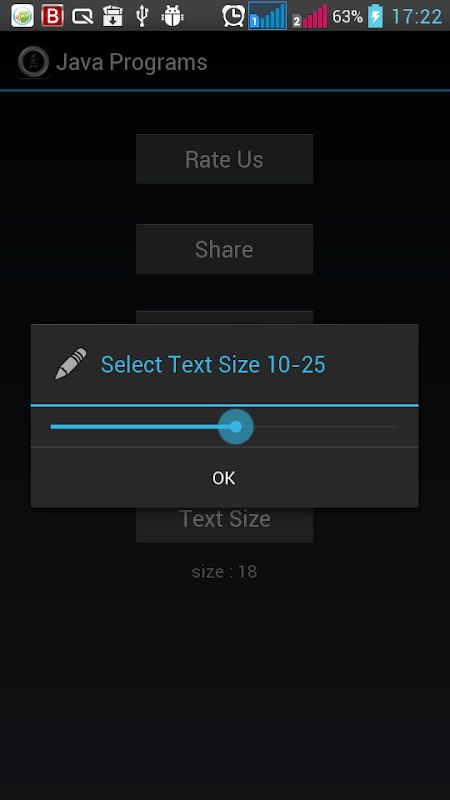Viewport: 450px width, 800px height.
Task: Tap the first notification icon in status bar
Action: click(x=22, y=16)
